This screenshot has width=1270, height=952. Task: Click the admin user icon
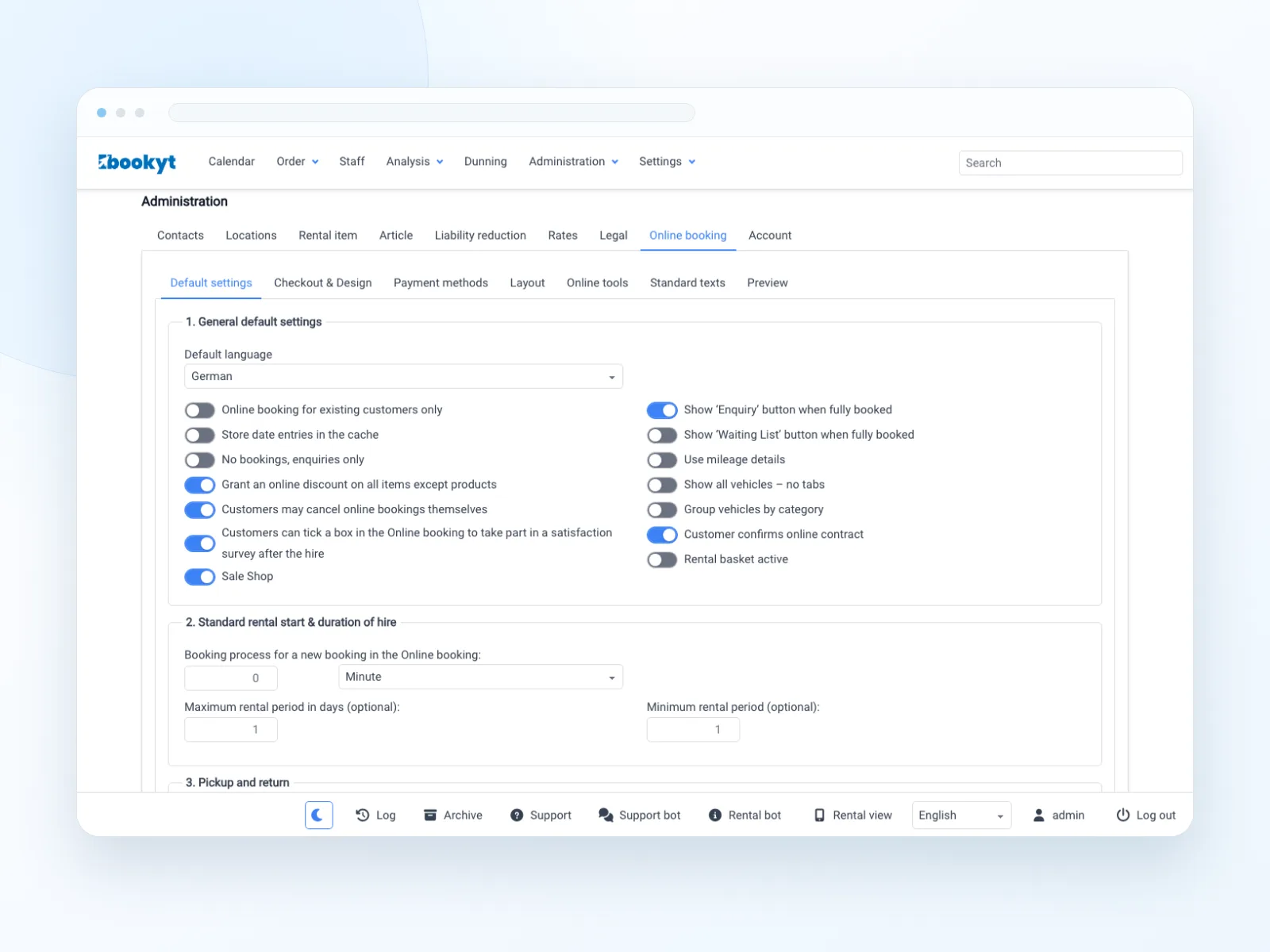[x=1038, y=815]
